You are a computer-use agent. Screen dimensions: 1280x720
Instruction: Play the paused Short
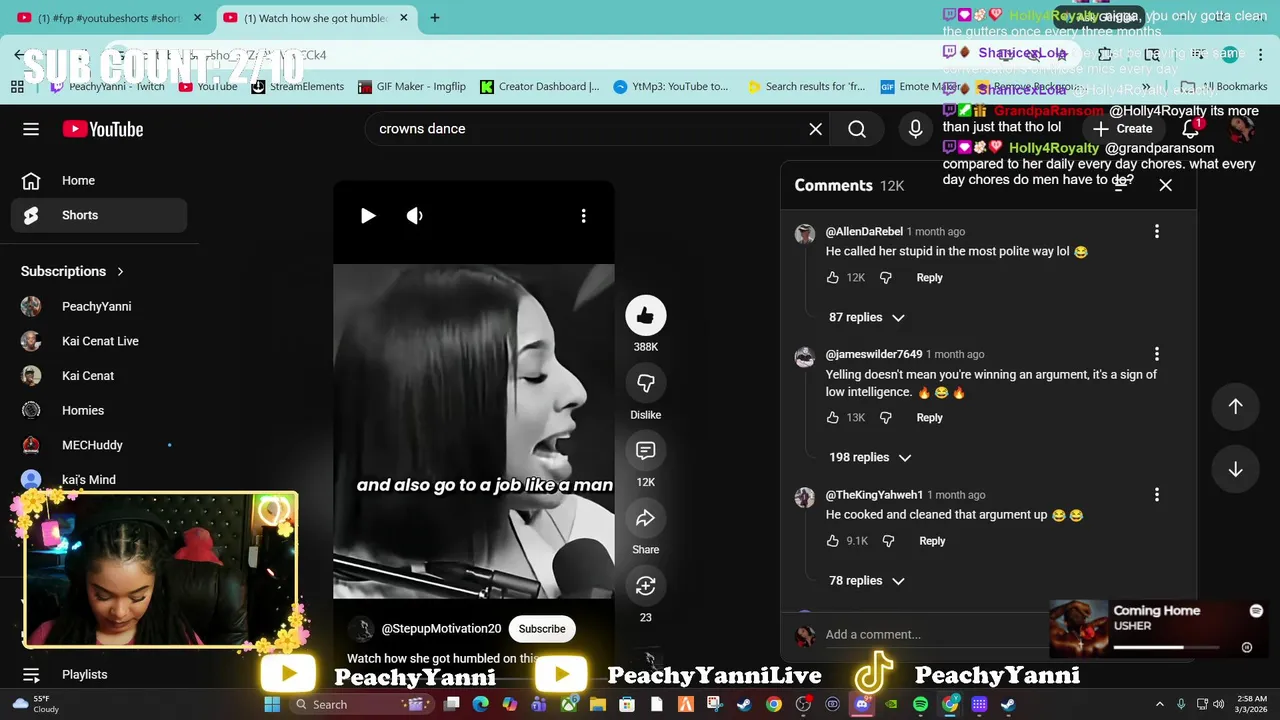pos(368,215)
